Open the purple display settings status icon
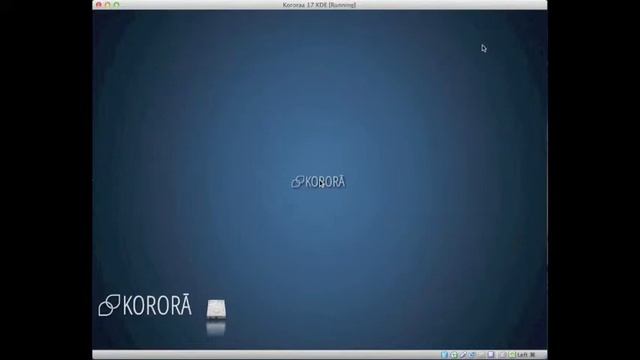 pyautogui.click(x=491, y=355)
